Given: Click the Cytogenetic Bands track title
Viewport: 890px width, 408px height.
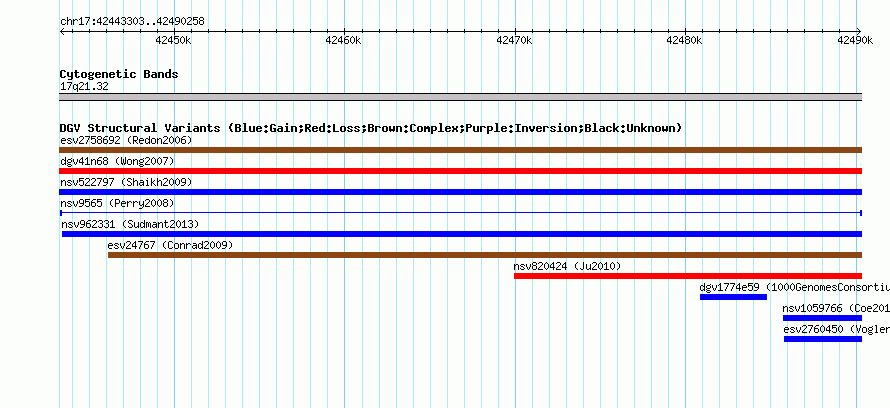Looking at the screenshot, I should tap(119, 74).
